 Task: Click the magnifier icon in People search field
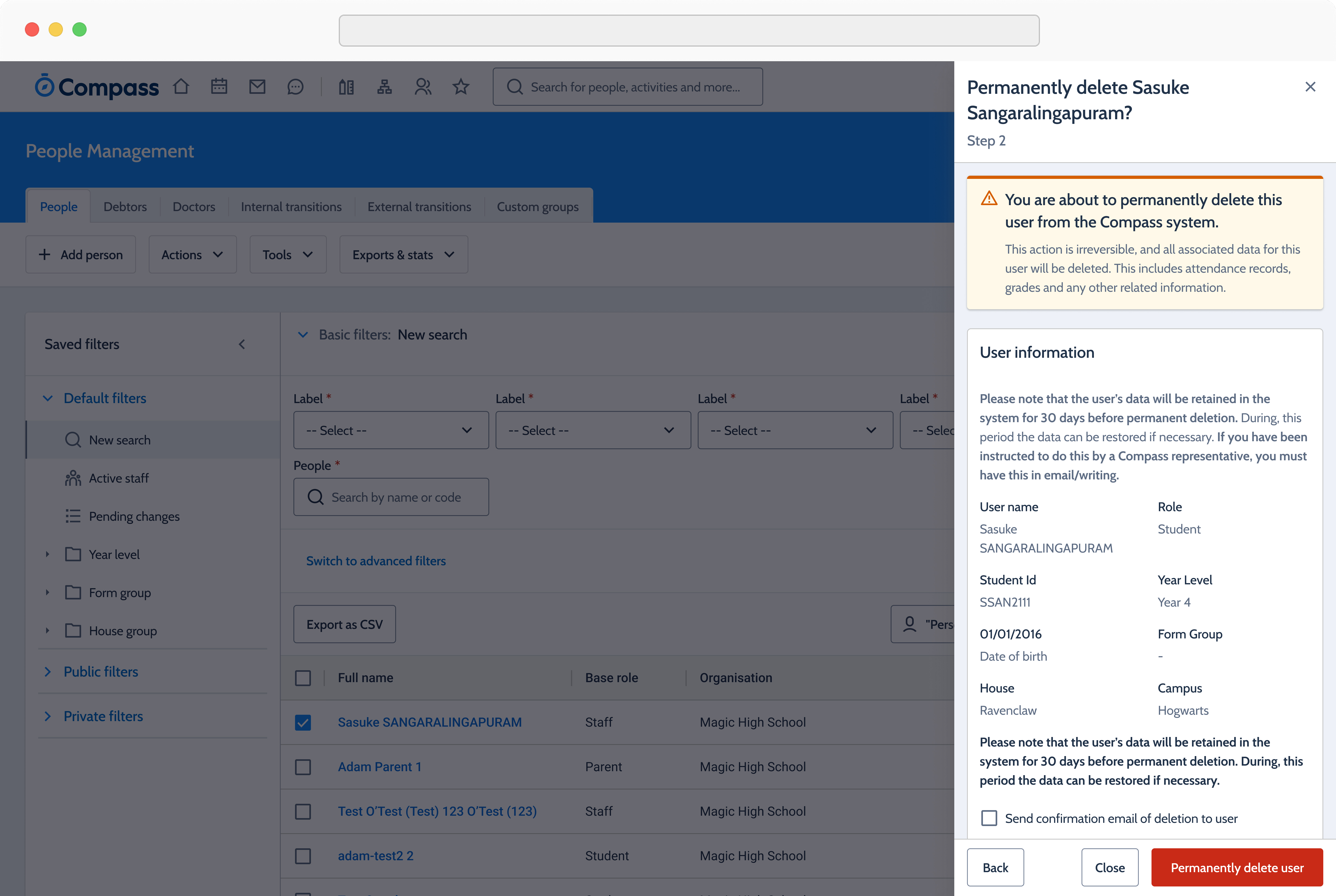point(316,497)
